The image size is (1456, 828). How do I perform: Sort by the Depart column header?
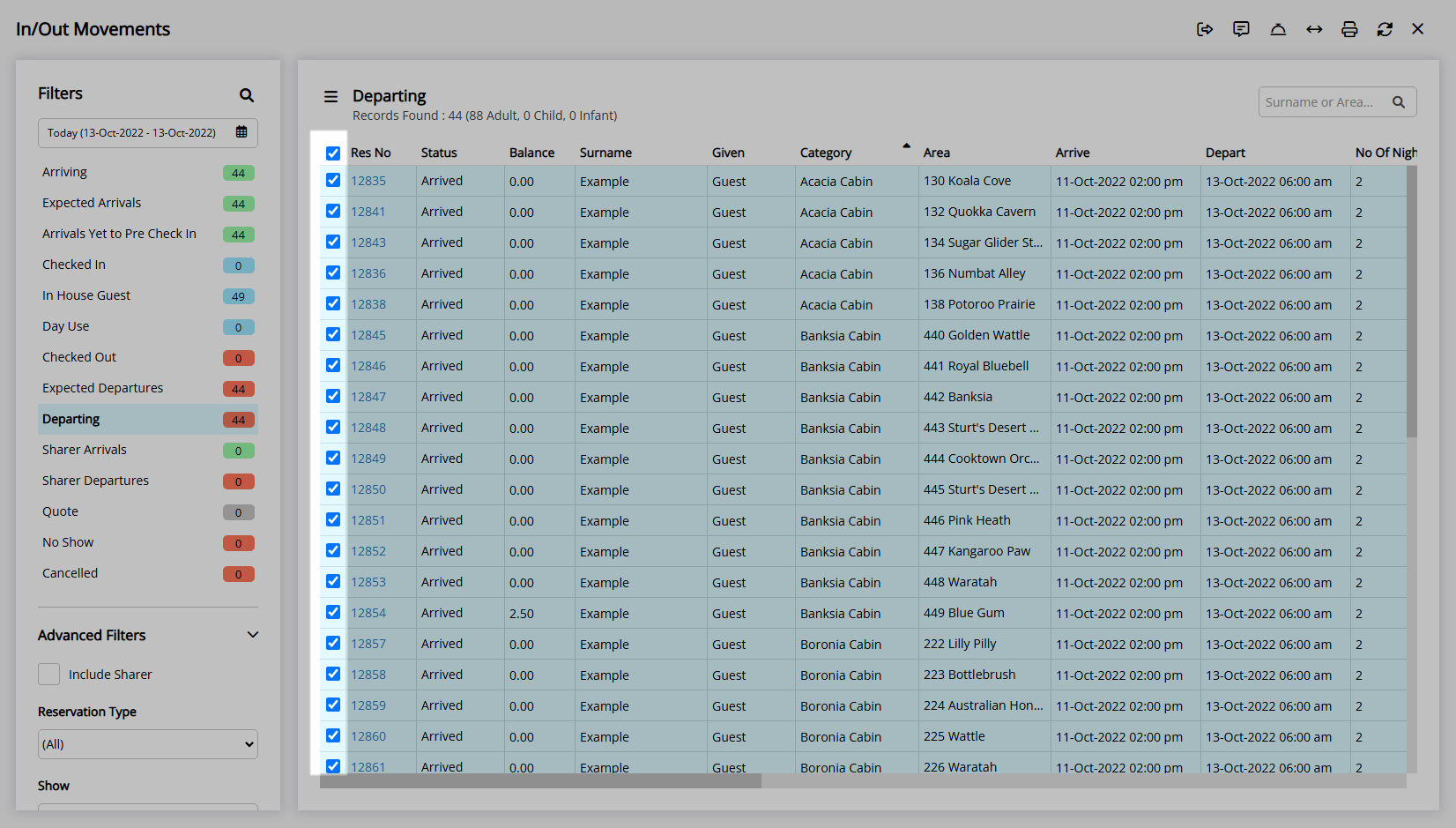[1225, 153]
